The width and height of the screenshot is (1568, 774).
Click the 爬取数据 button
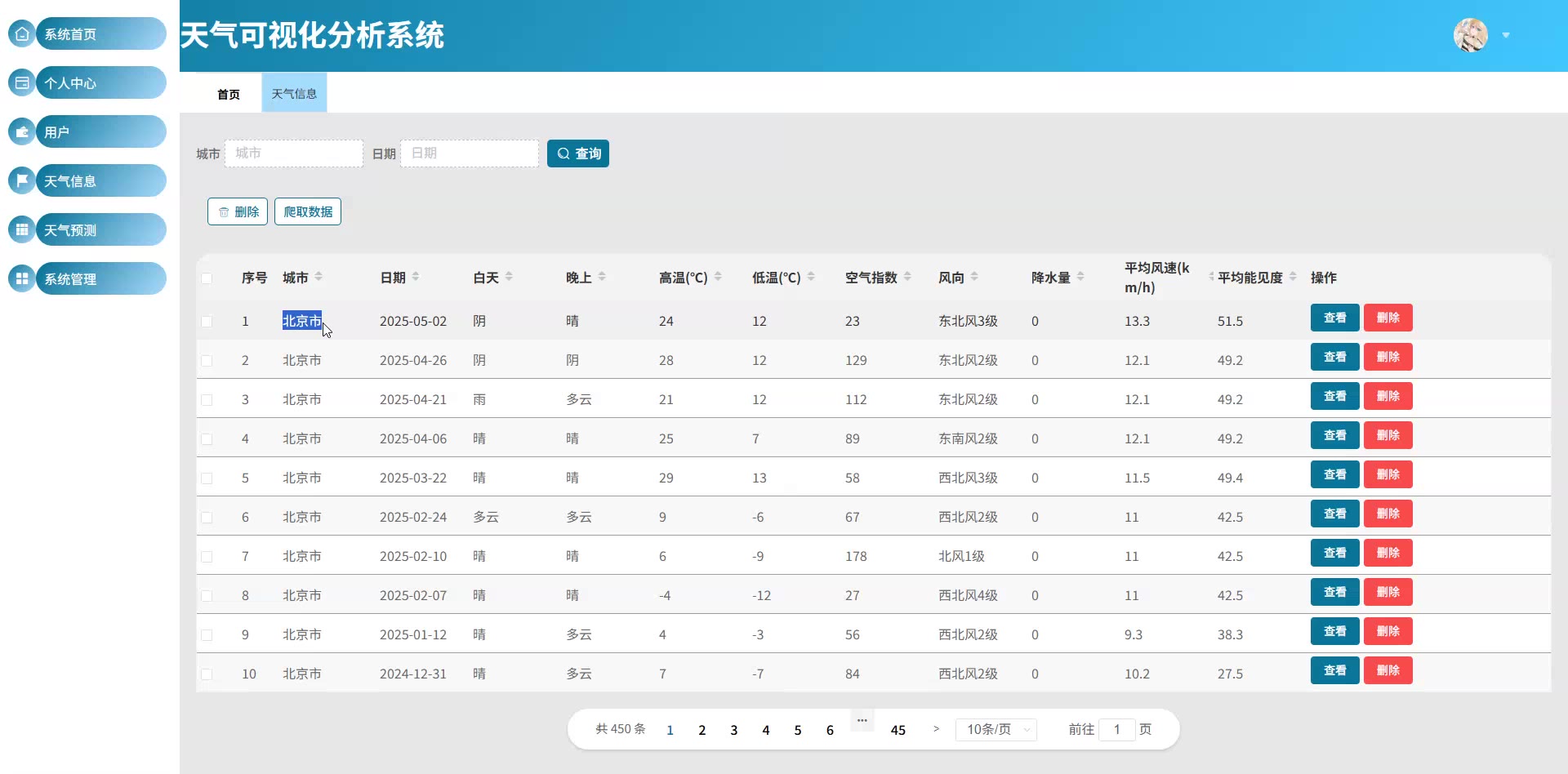[x=308, y=211]
